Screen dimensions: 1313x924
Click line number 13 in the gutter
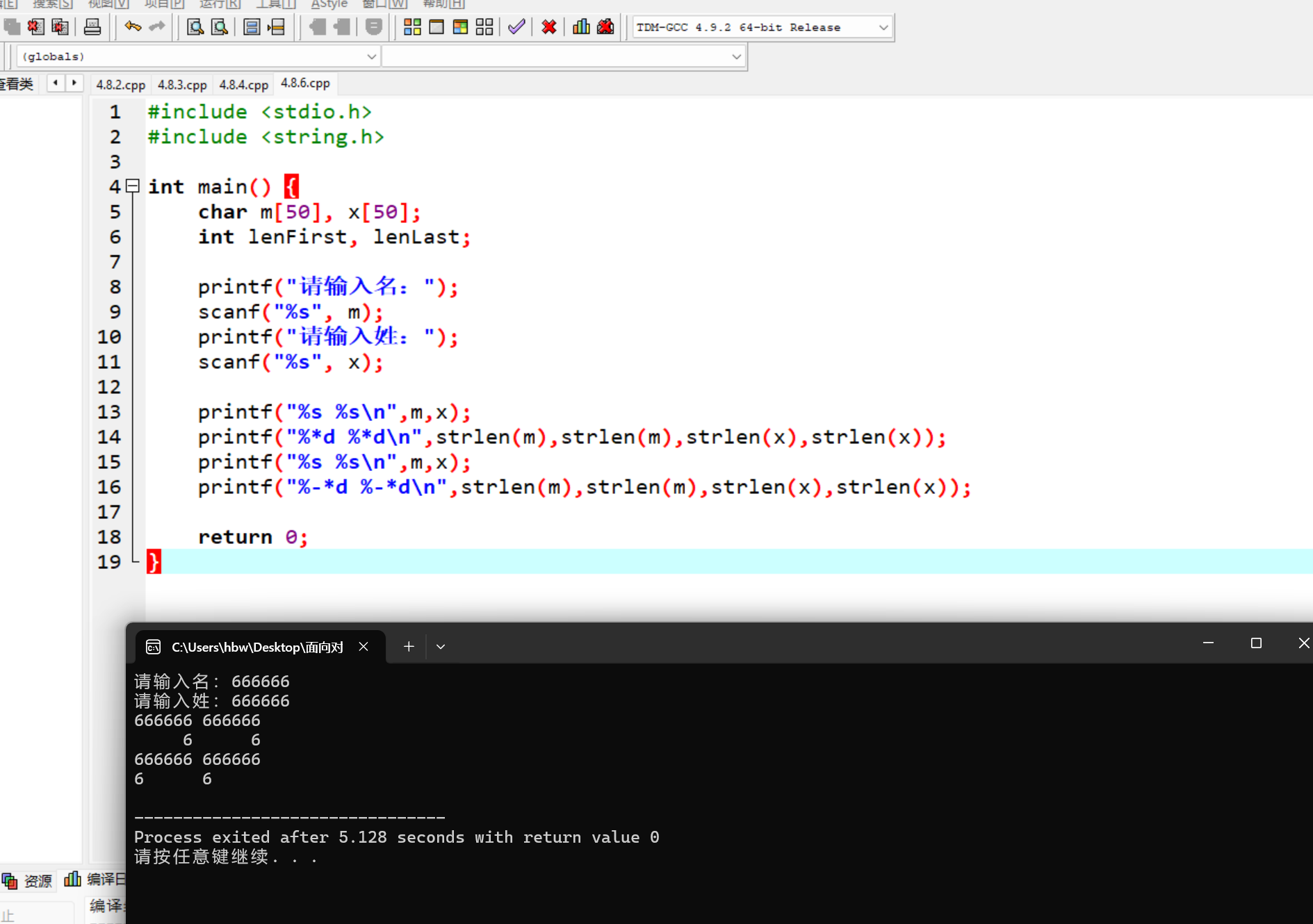click(109, 412)
